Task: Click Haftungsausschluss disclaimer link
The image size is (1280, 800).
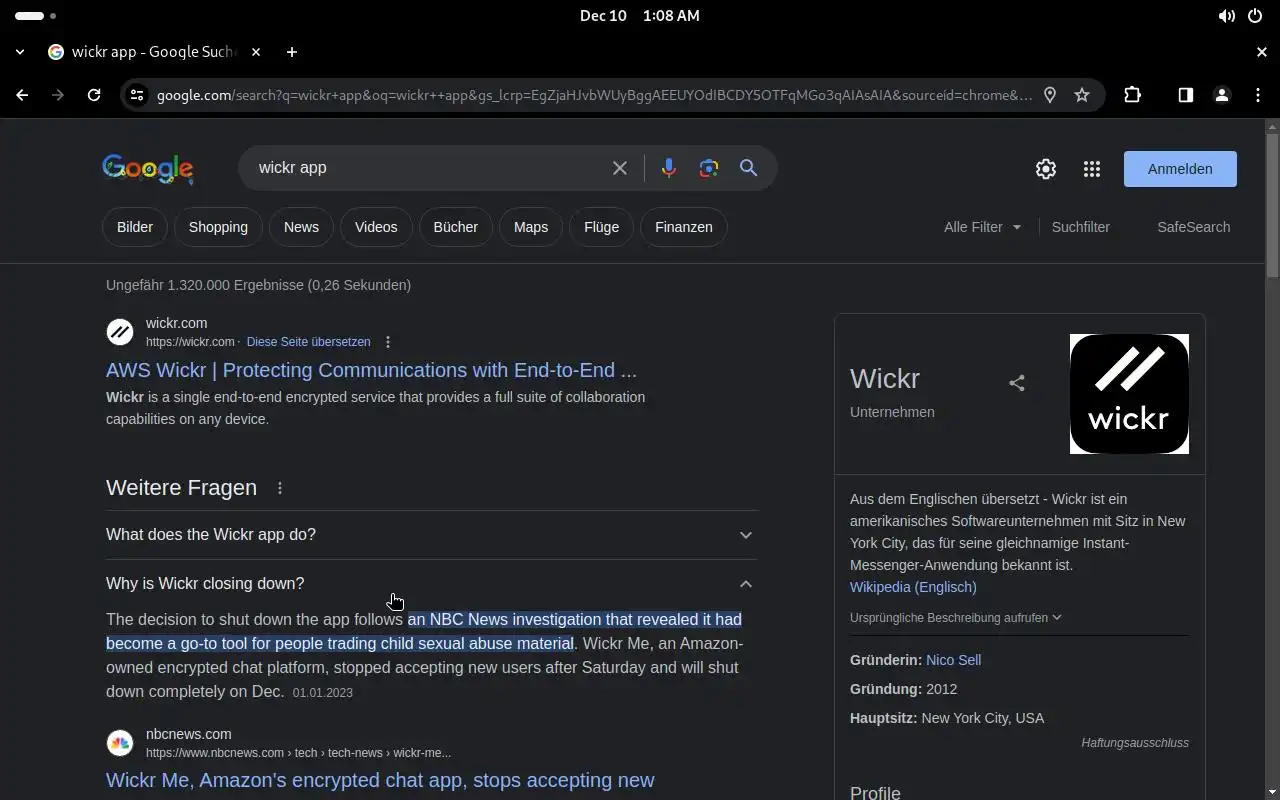Action: pos(1135,743)
